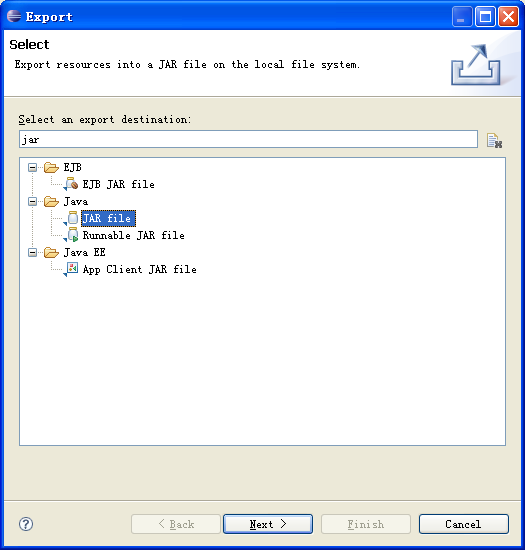
Task: Click the Next button
Action: click(x=268, y=524)
